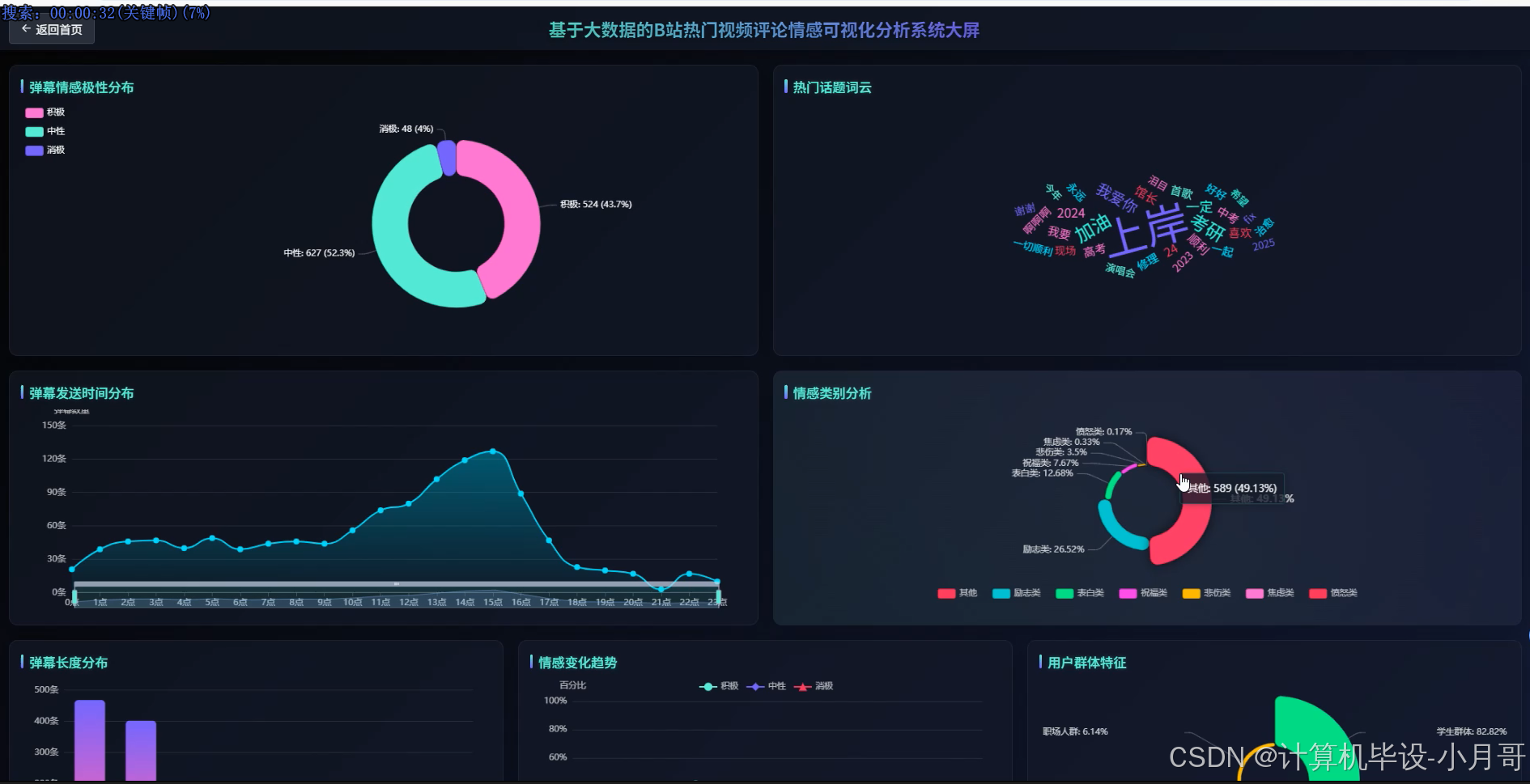Click the line chart data point at 10点
Image resolution: width=1530 pixels, height=784 pixels.
[x=352, y=531]
